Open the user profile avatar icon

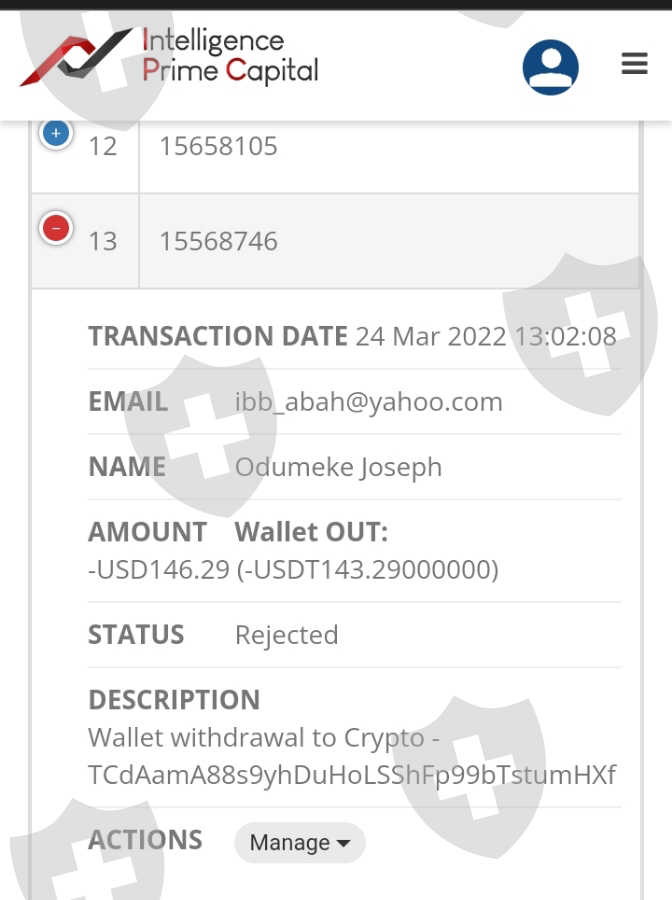click(550, 67)
